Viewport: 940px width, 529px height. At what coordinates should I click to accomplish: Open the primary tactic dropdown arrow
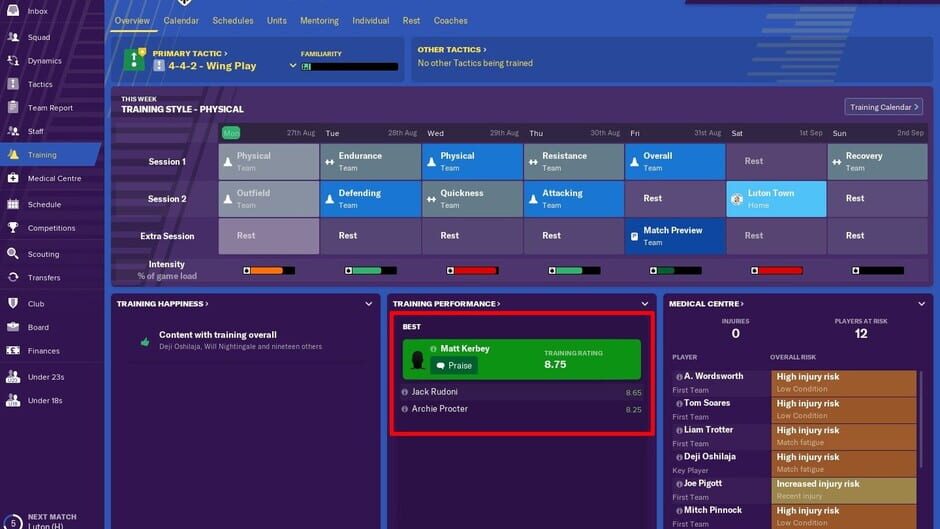point(293,65)
